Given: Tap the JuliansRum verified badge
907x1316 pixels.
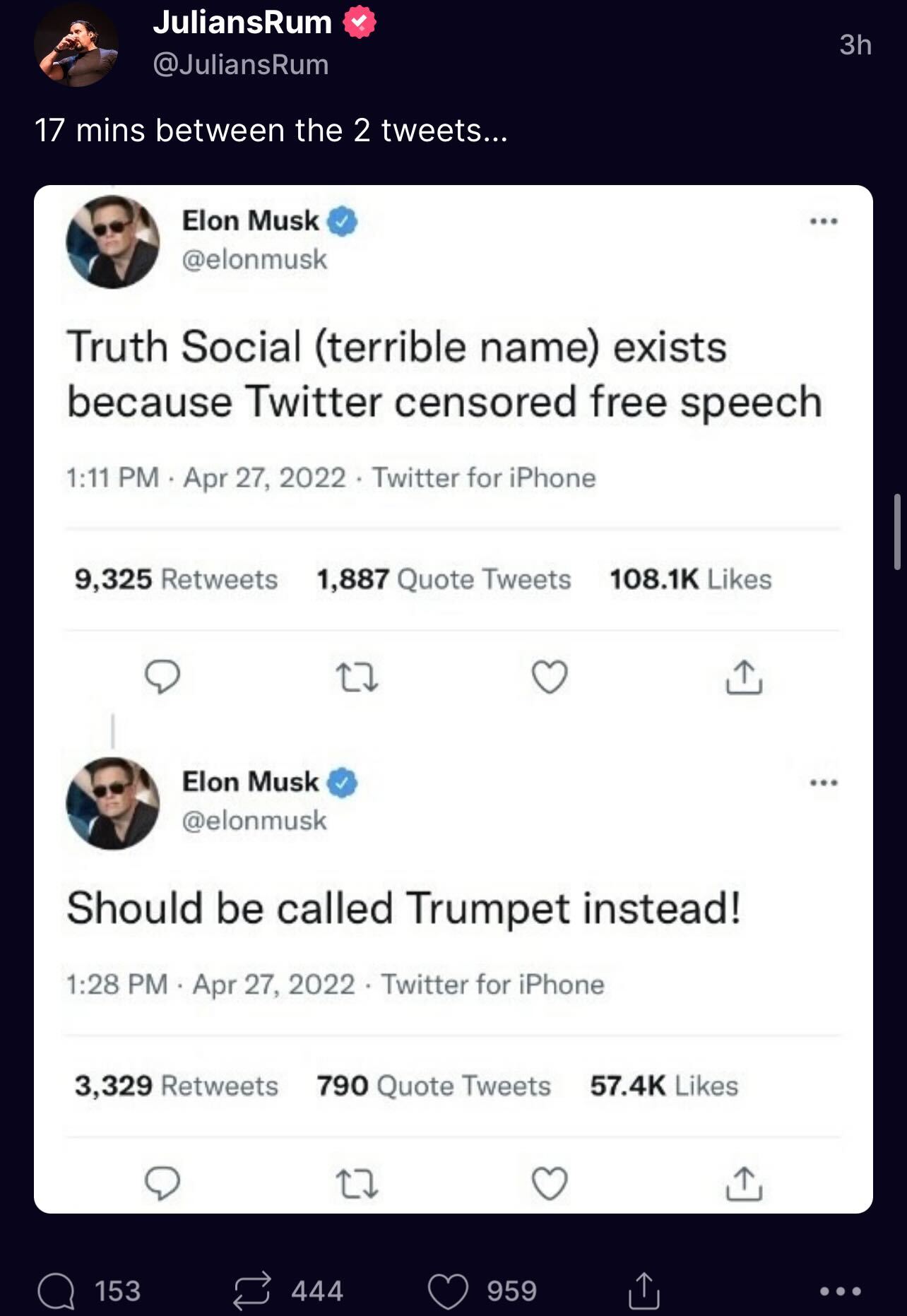Looking at the screenshot, I should 360,23.
